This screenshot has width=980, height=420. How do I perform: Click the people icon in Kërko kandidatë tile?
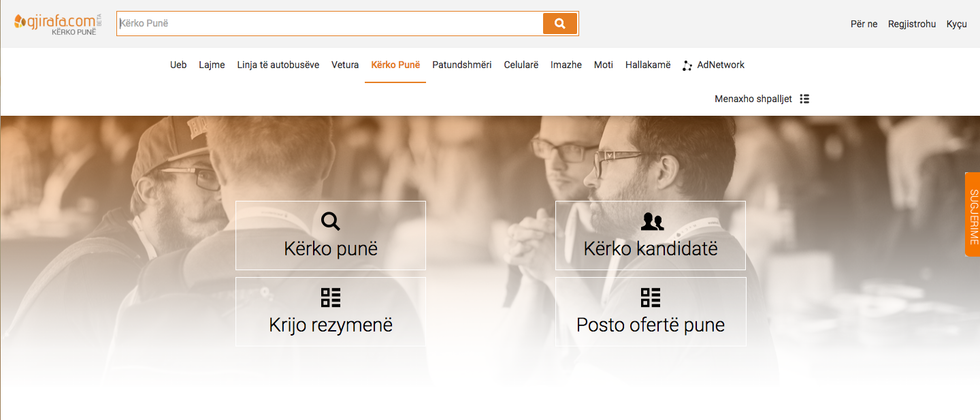point(652,221)
